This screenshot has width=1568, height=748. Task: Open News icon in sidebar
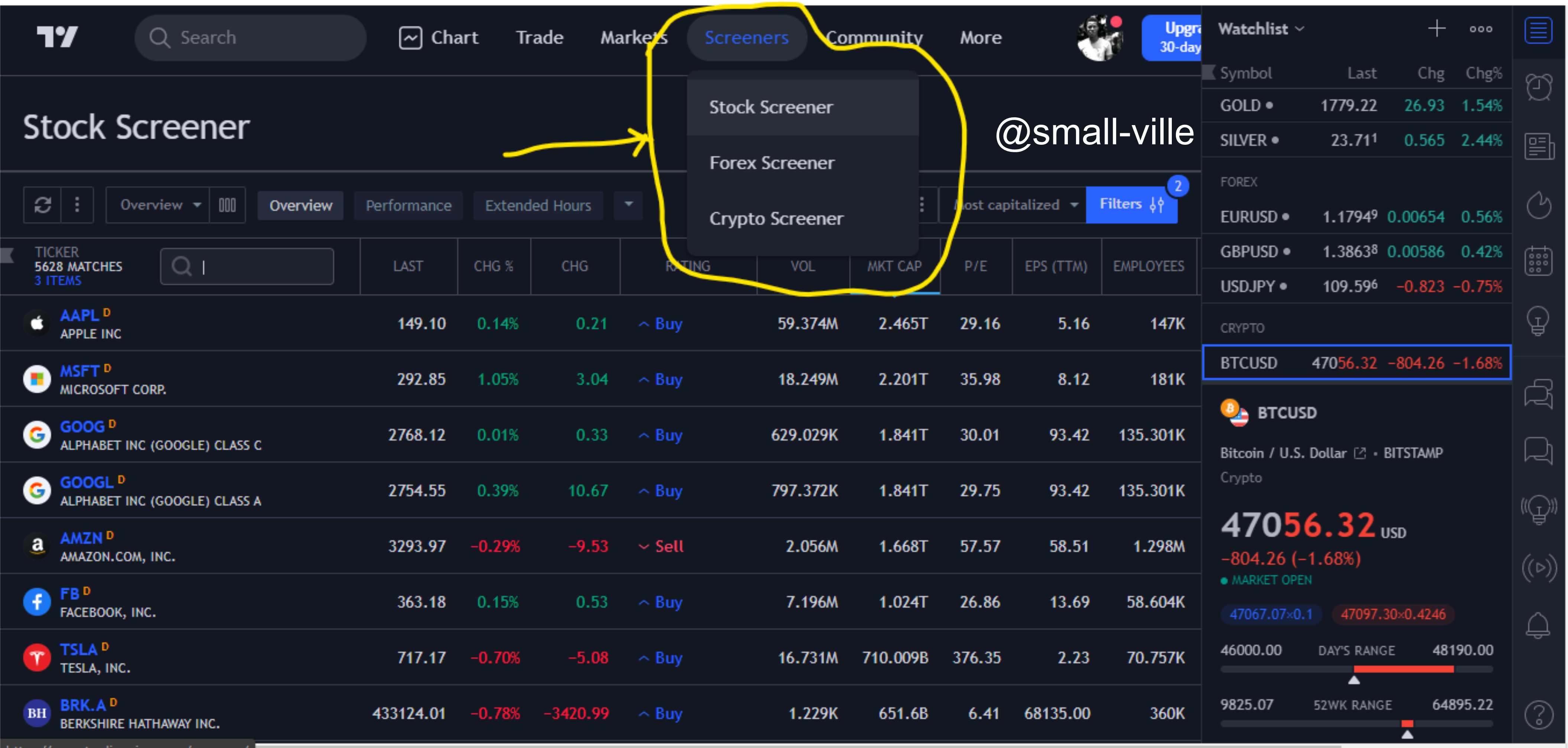point(1538,146)
